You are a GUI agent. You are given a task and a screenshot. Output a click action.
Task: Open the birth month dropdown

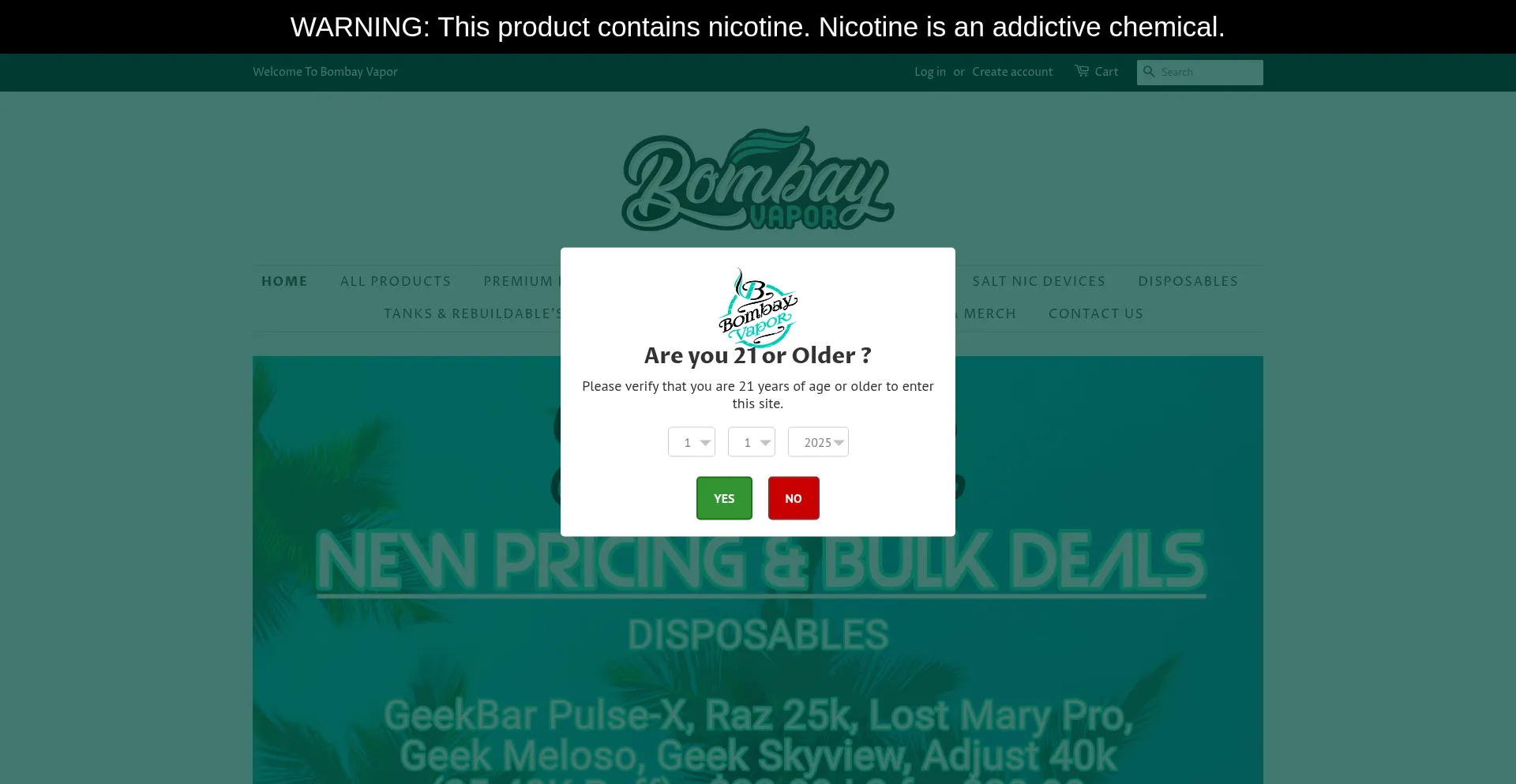692,442
